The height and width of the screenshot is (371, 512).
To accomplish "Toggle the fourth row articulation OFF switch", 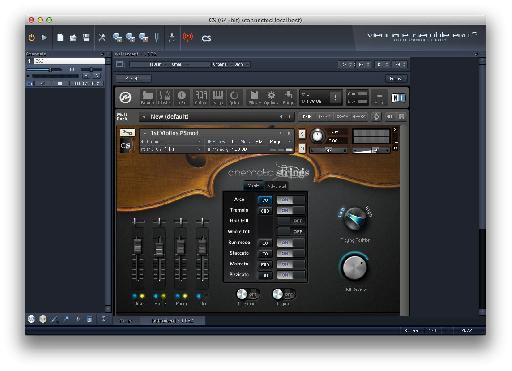I will click(x=290, y=231).
